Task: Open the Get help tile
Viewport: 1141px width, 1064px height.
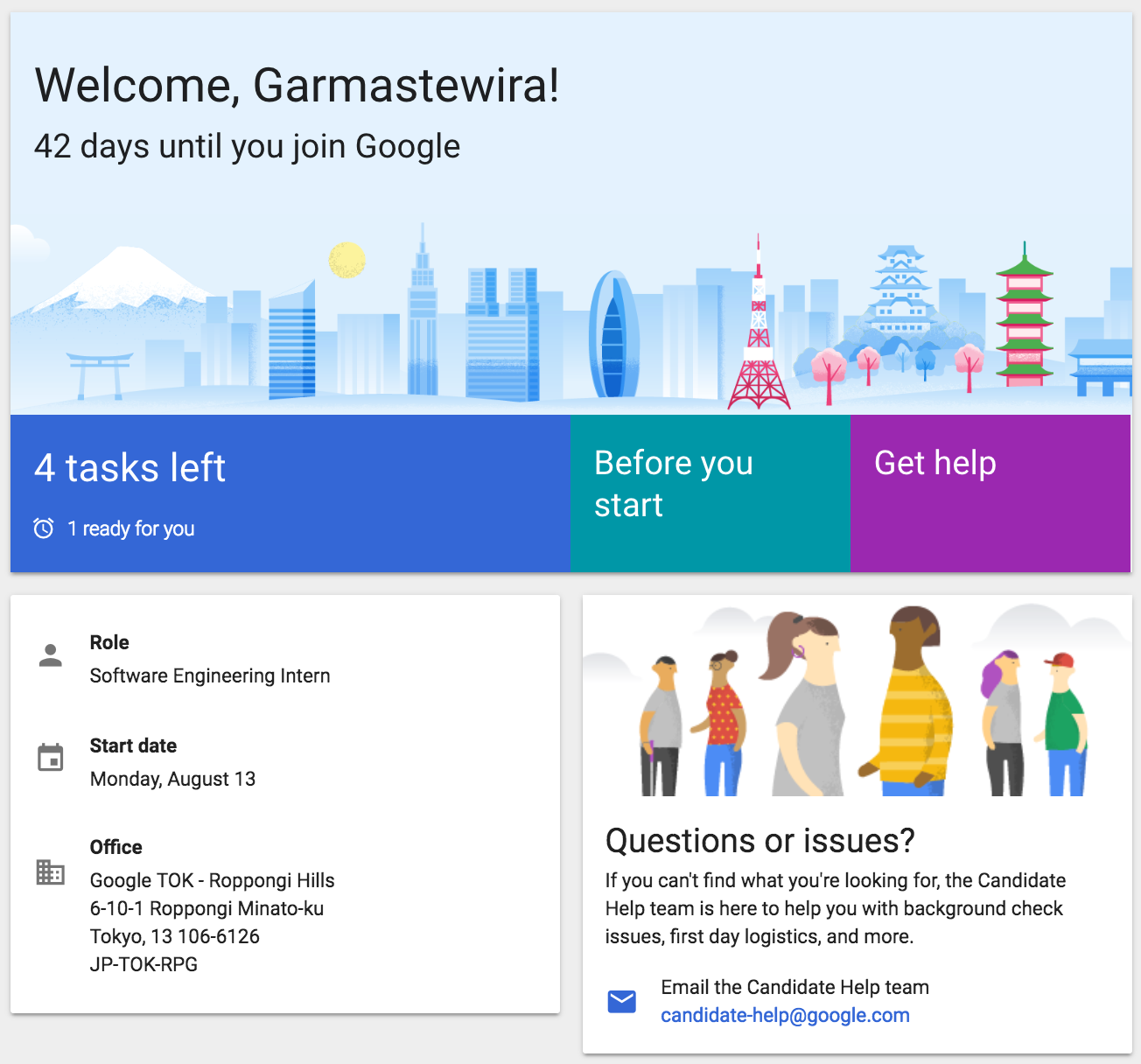Action: (990, 493)
